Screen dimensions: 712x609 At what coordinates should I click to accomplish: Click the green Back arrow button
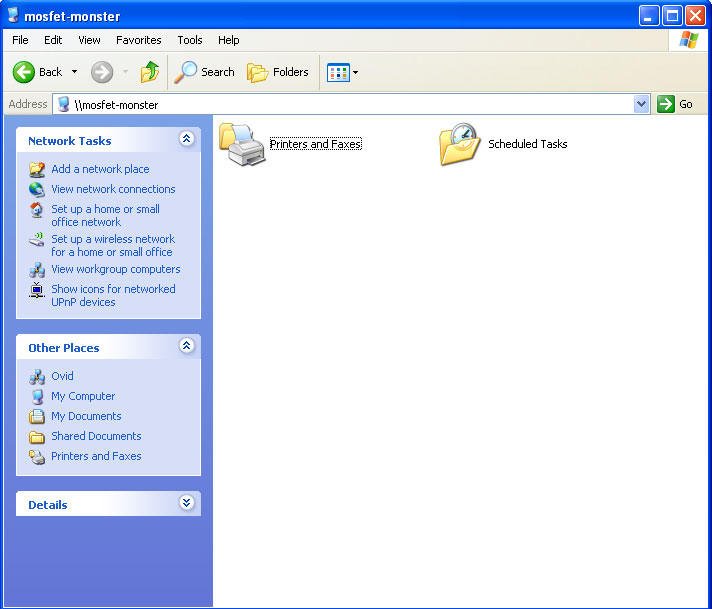23,72
